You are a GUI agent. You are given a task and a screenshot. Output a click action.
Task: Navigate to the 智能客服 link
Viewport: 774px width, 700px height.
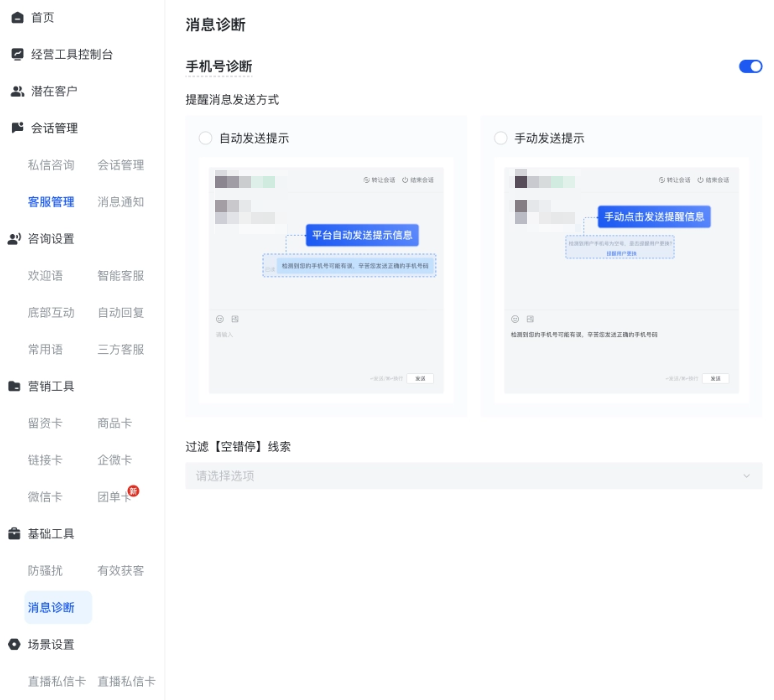(x=120, y=276)
